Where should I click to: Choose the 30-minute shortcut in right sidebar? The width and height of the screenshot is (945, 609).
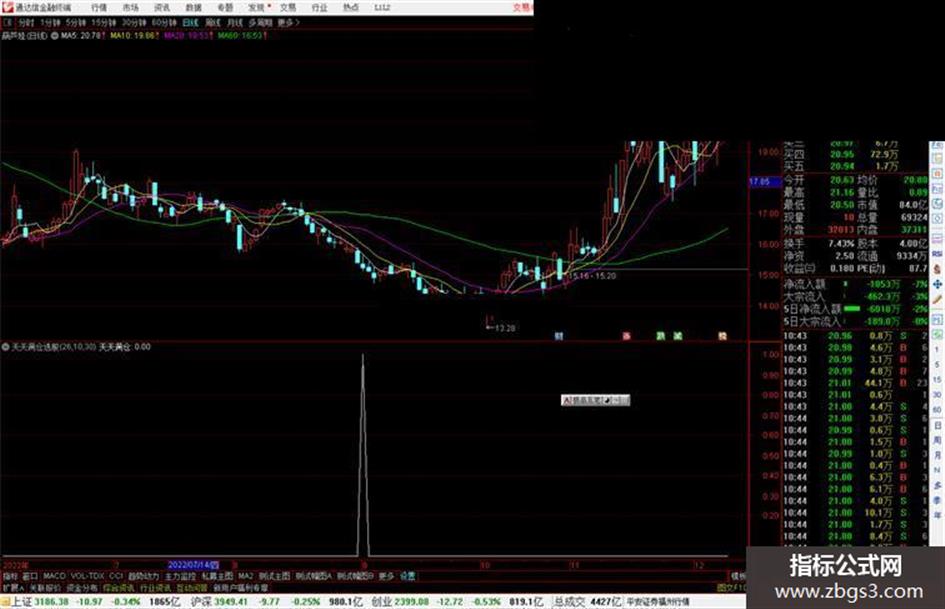937,395
